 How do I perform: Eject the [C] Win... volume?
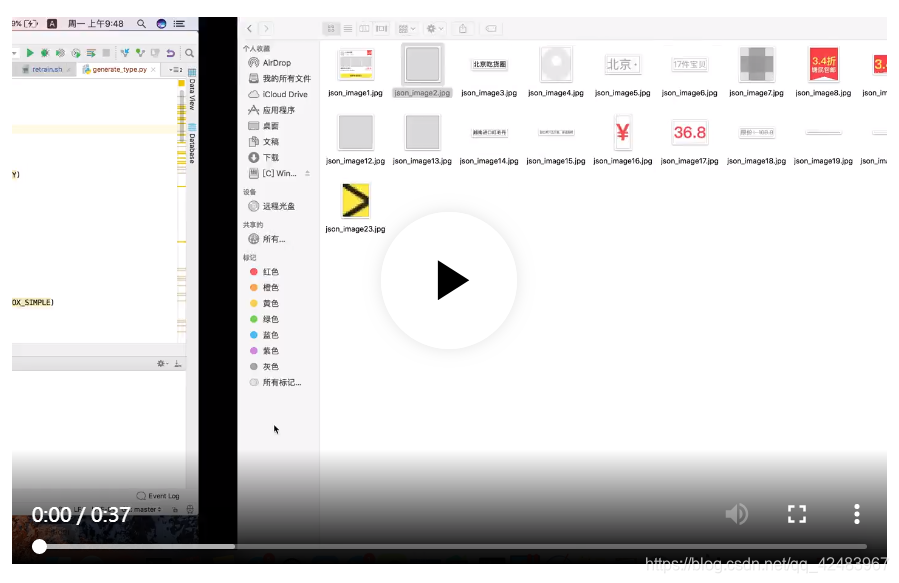click(x=307, y=173)
